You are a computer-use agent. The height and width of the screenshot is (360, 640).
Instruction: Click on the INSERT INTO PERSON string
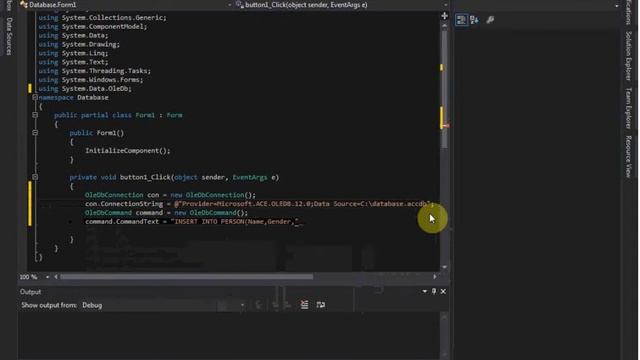click(x=235, y=222)
